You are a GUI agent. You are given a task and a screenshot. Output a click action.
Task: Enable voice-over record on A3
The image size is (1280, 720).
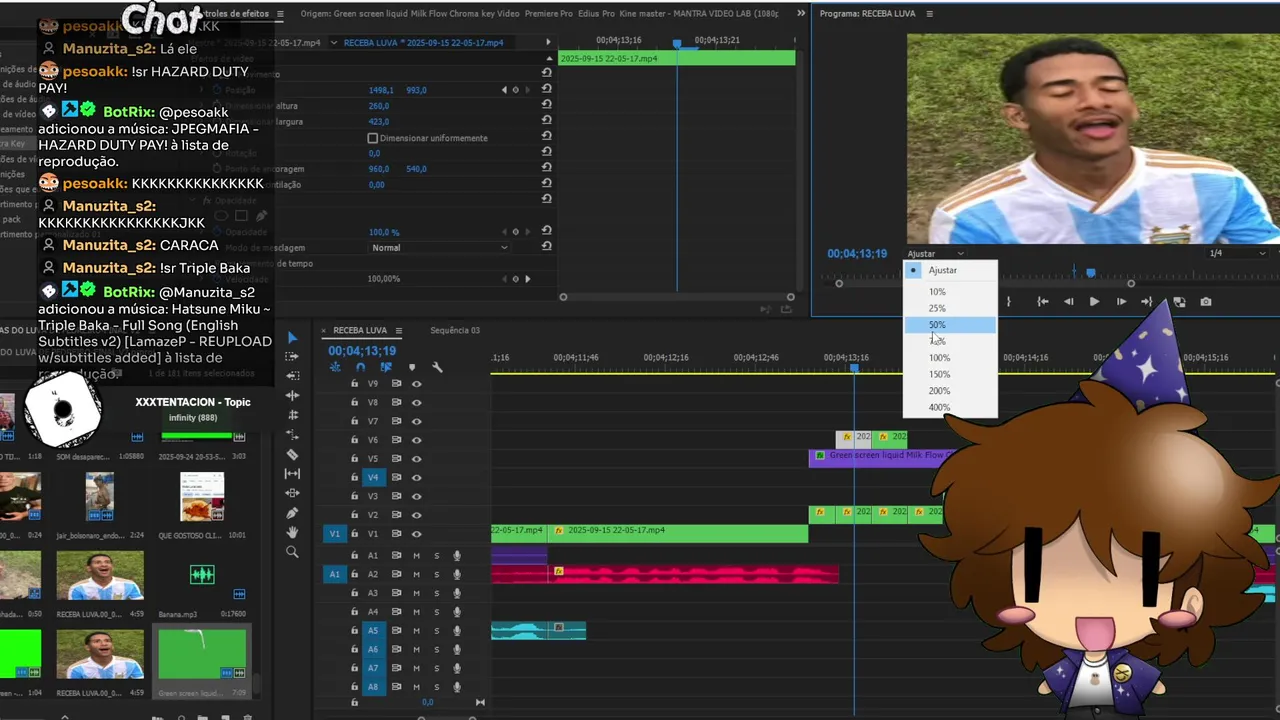coord(457,593)
